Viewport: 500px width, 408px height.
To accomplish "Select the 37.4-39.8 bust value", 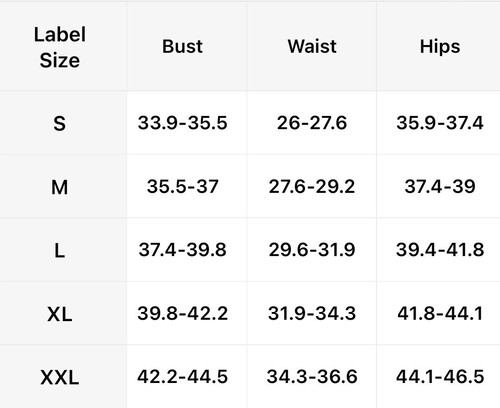I will click(183, 249).
